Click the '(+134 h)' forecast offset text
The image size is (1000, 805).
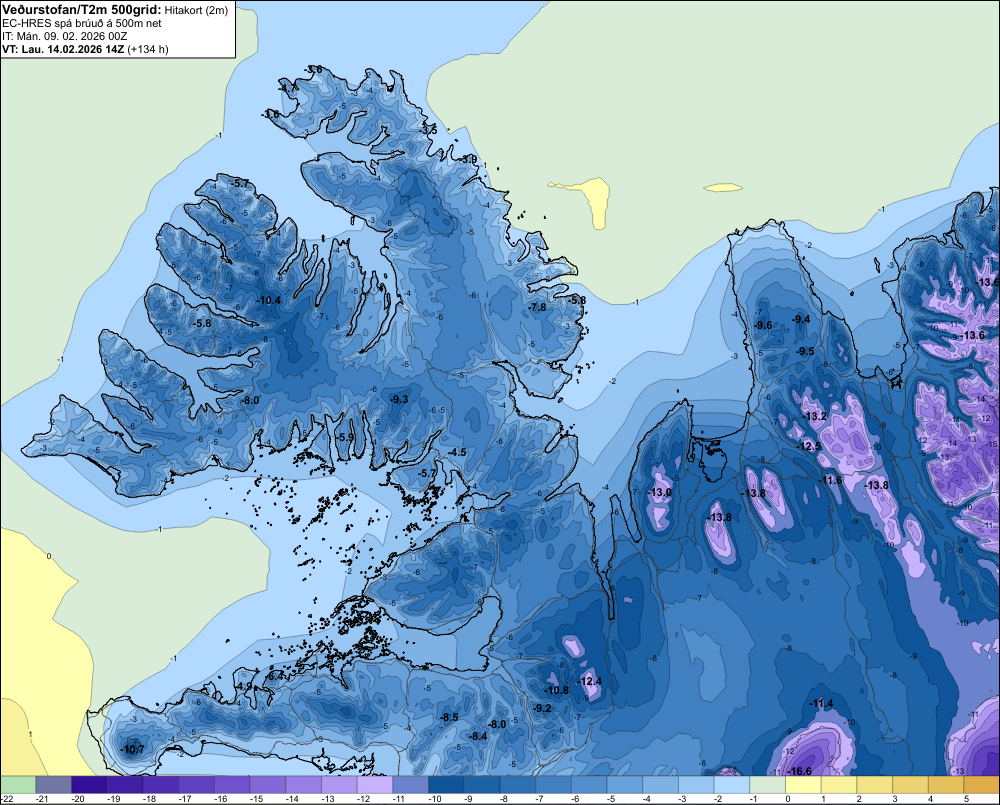click(148, 49)
